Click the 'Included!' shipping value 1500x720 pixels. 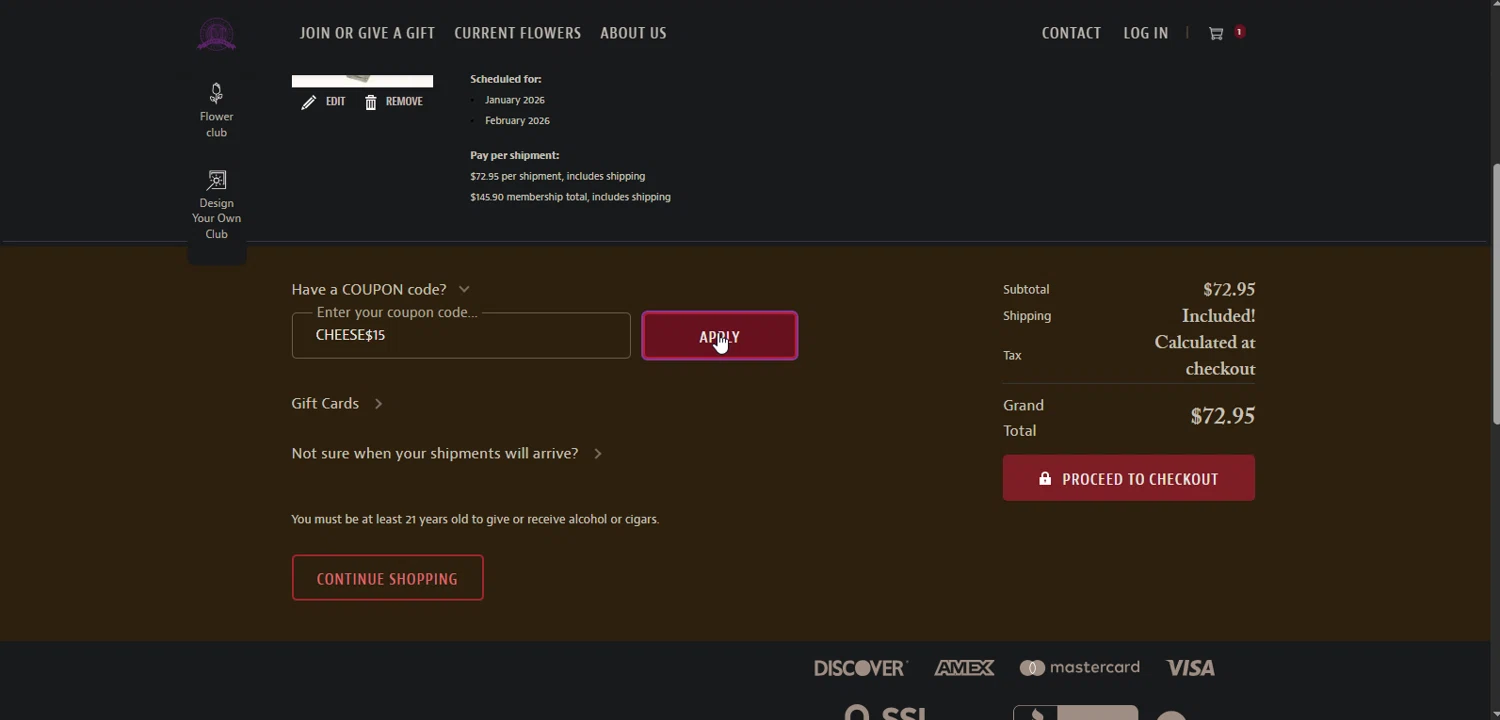point(1218,316)
